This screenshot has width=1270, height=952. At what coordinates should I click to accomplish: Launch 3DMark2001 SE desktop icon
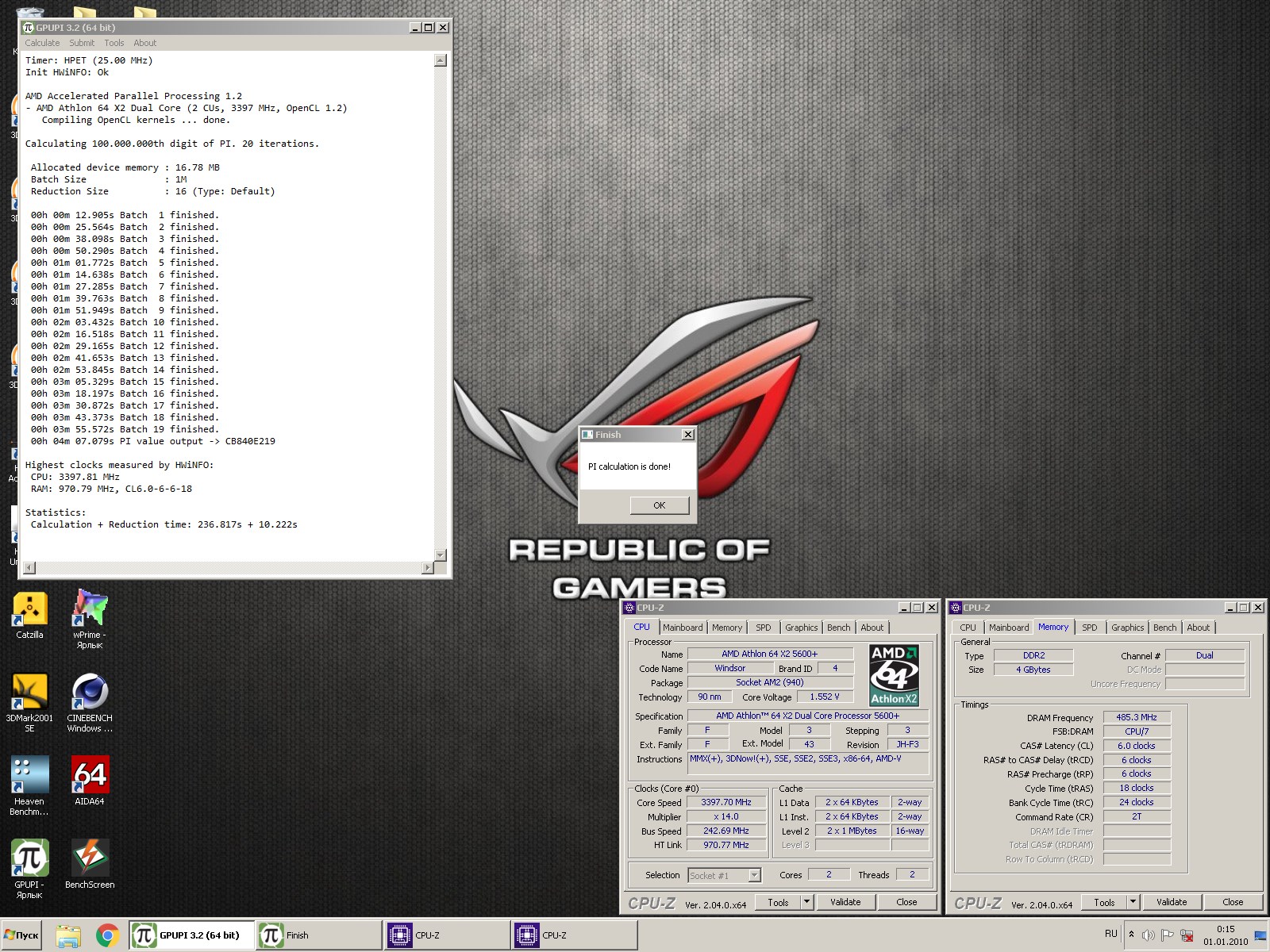point(29,702)
